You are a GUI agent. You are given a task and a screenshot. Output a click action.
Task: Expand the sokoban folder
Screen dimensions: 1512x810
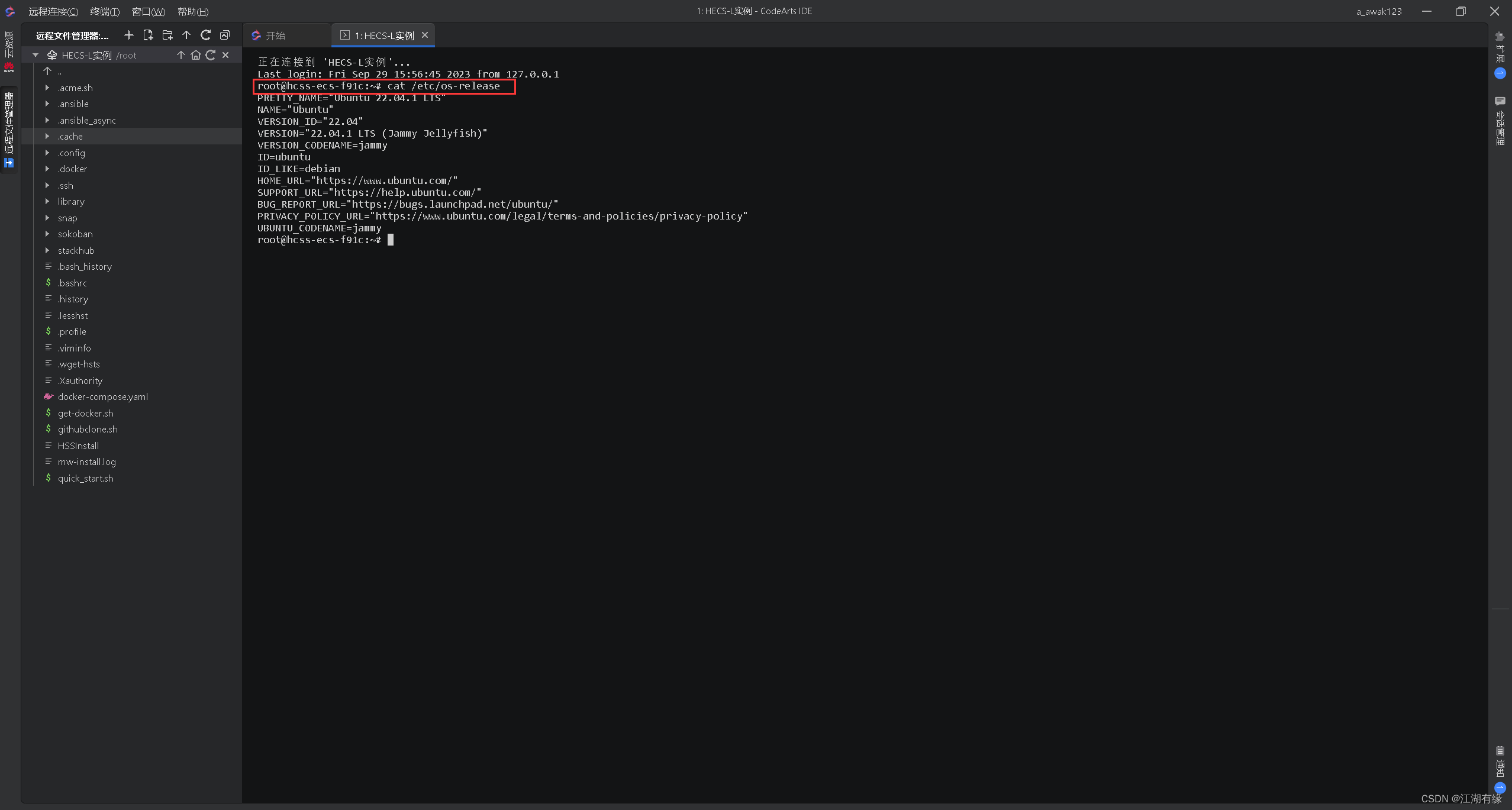tap(47, 234)
